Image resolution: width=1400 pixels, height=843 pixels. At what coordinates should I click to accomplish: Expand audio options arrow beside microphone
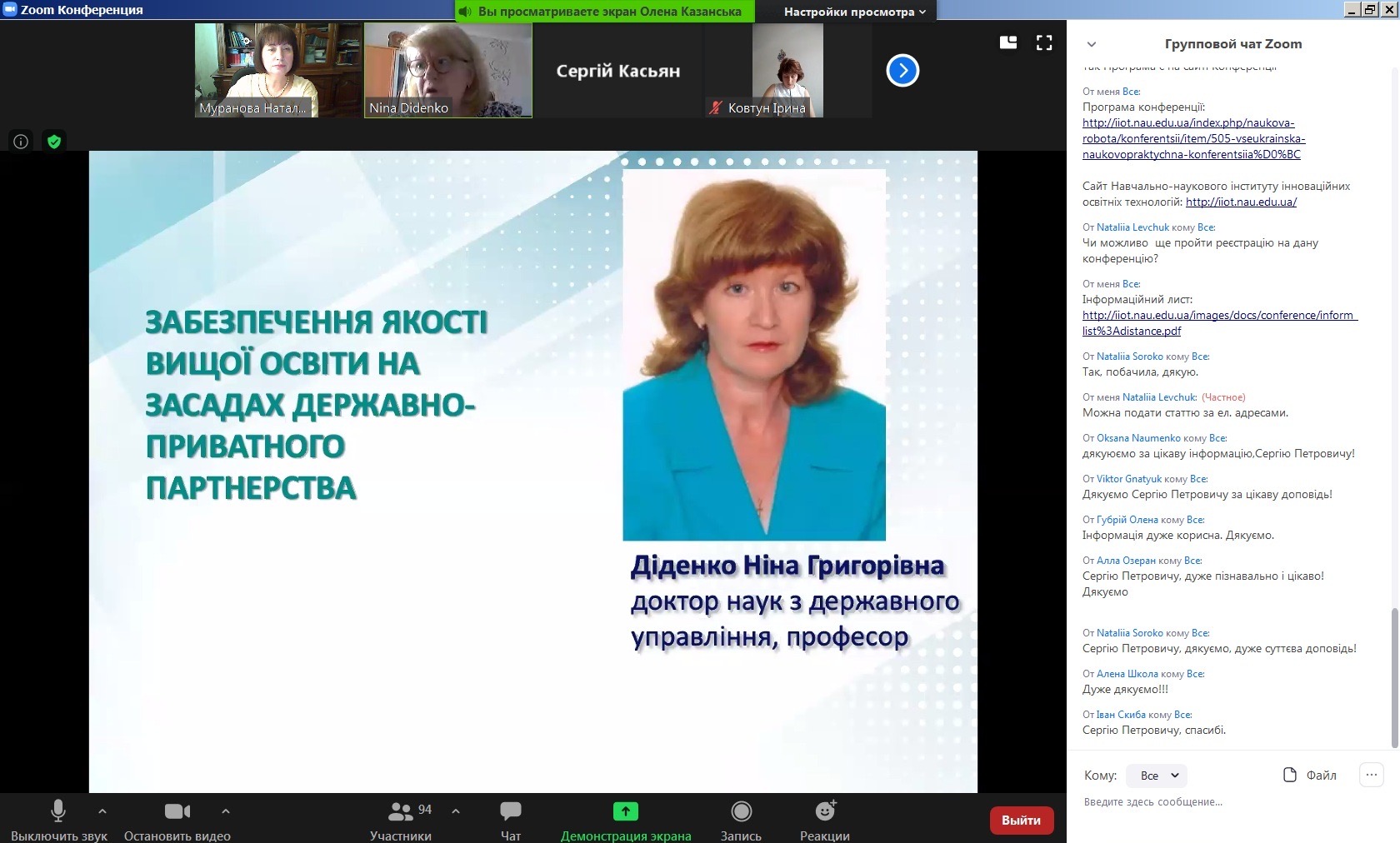tap(102, 811)
